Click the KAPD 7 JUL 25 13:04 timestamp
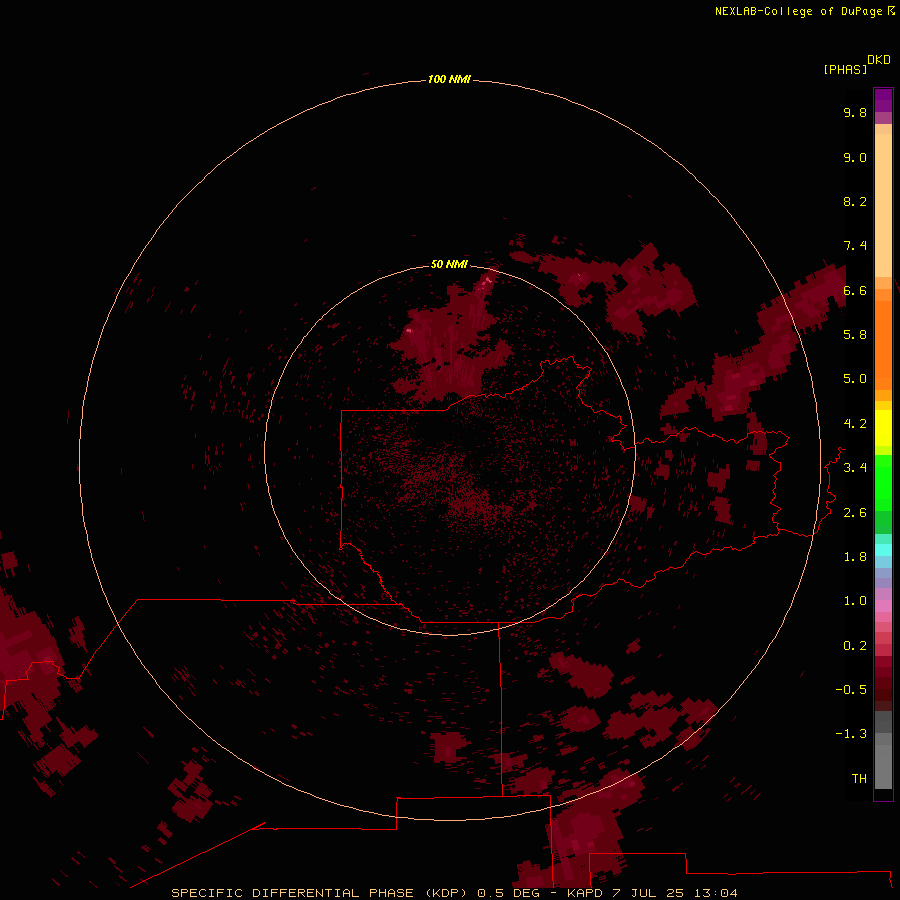This screenshot has height=900, width=900. (652, 893)
